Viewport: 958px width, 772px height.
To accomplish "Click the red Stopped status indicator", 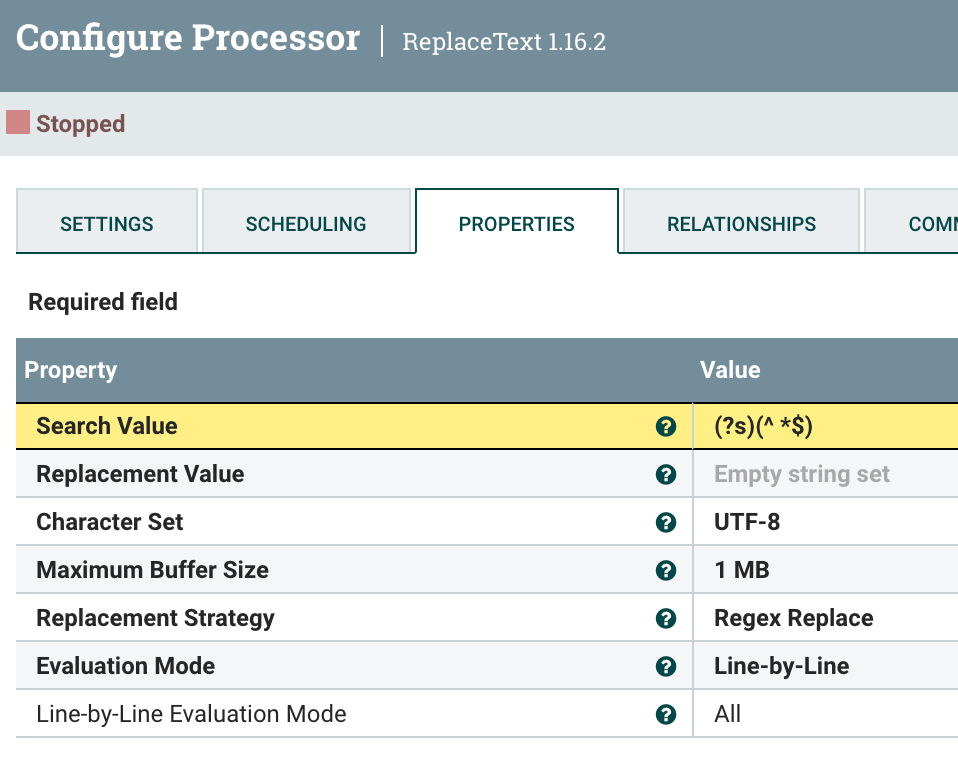I will (x=18, y=122).
